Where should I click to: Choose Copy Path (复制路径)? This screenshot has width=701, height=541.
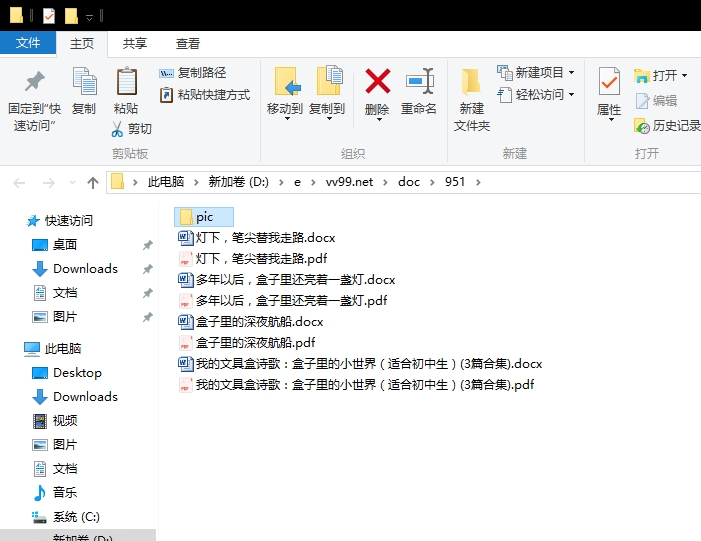[192, 72]
